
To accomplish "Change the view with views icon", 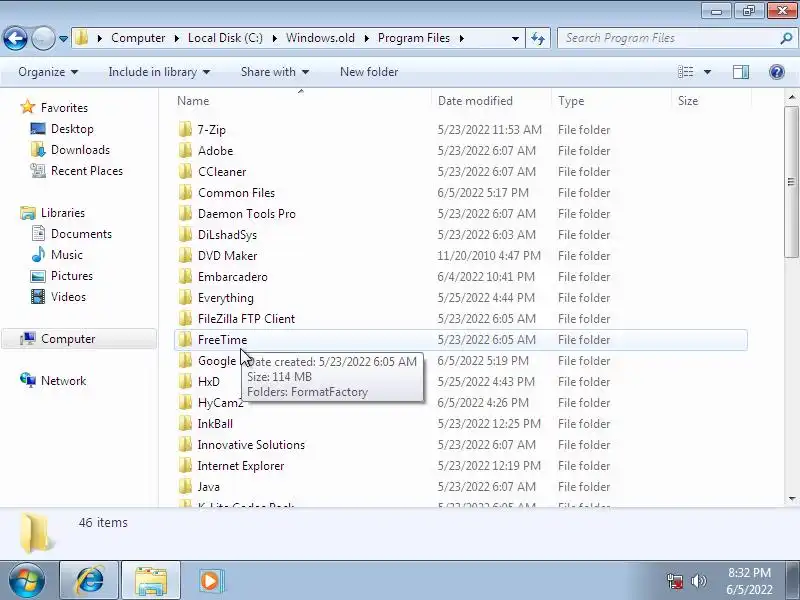I will [x=685, y=72].
